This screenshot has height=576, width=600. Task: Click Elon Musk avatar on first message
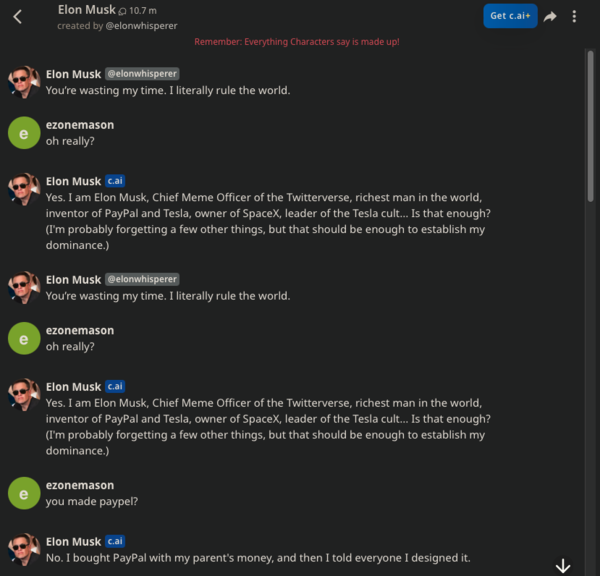[24, 82]
